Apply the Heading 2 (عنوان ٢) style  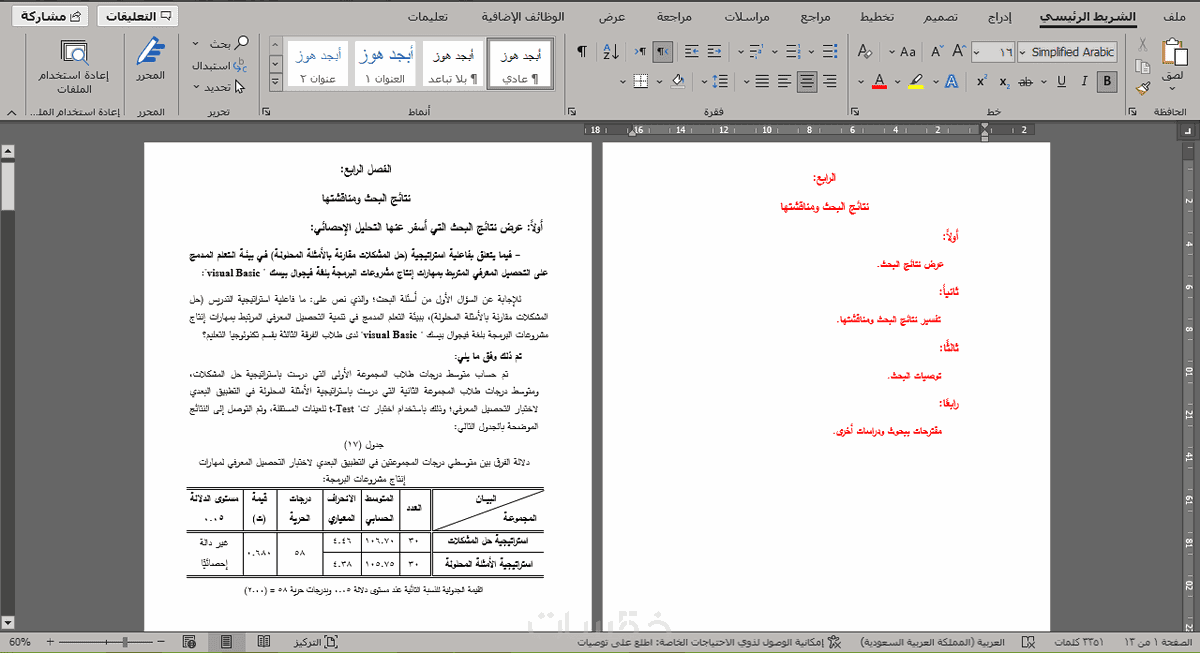pyautogui.click(x=320, y=65)
